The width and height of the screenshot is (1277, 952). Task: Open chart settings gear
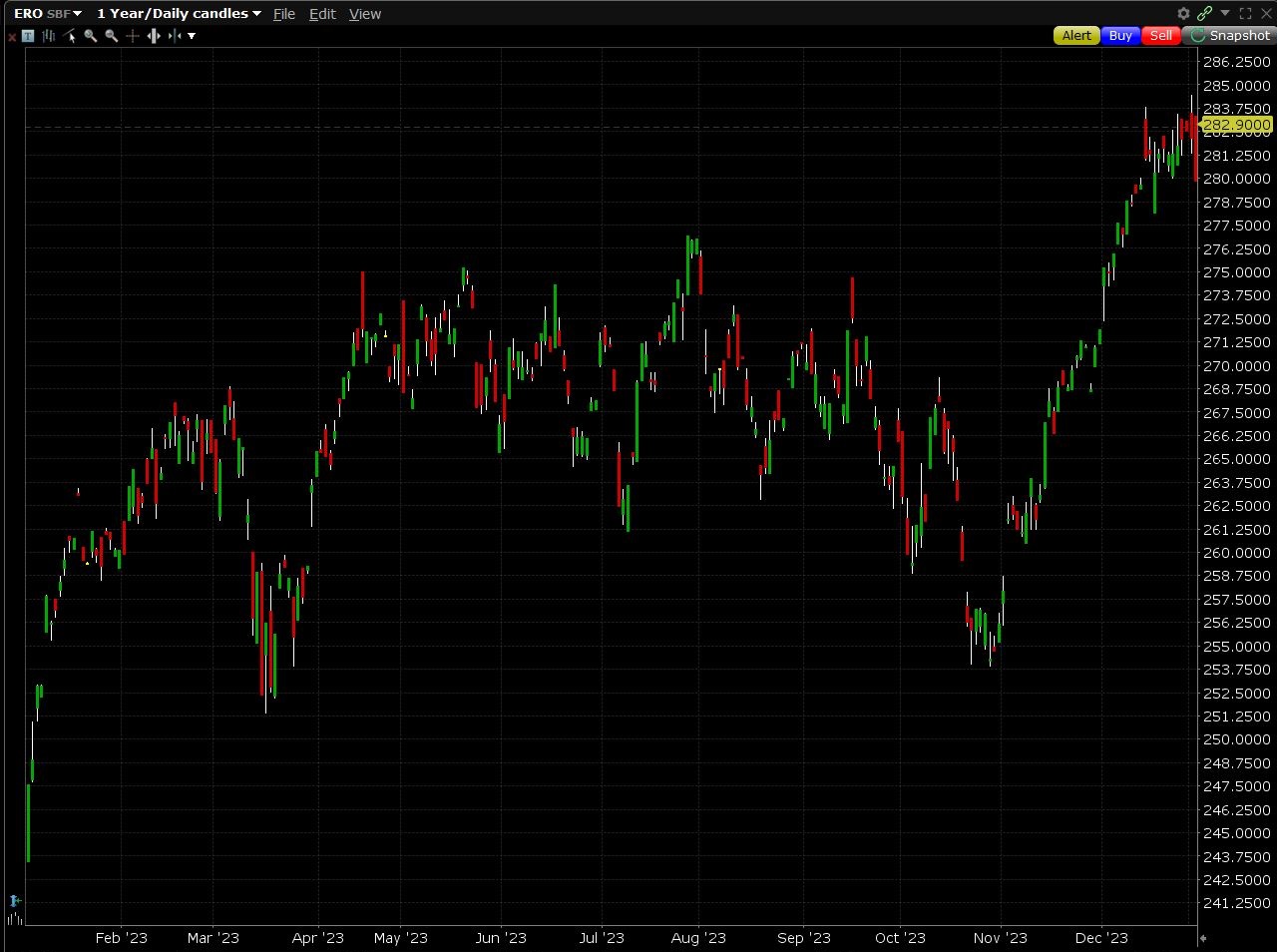1183,14
